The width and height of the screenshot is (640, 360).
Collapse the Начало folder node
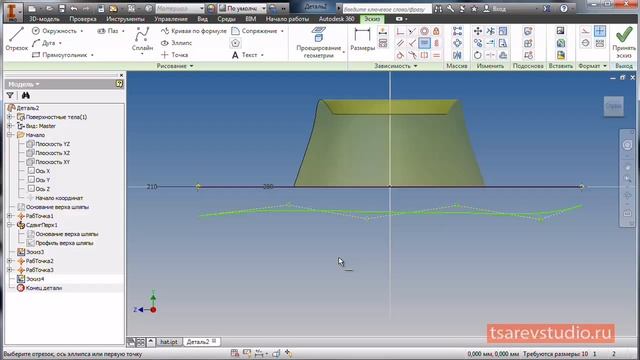point(10,135)
